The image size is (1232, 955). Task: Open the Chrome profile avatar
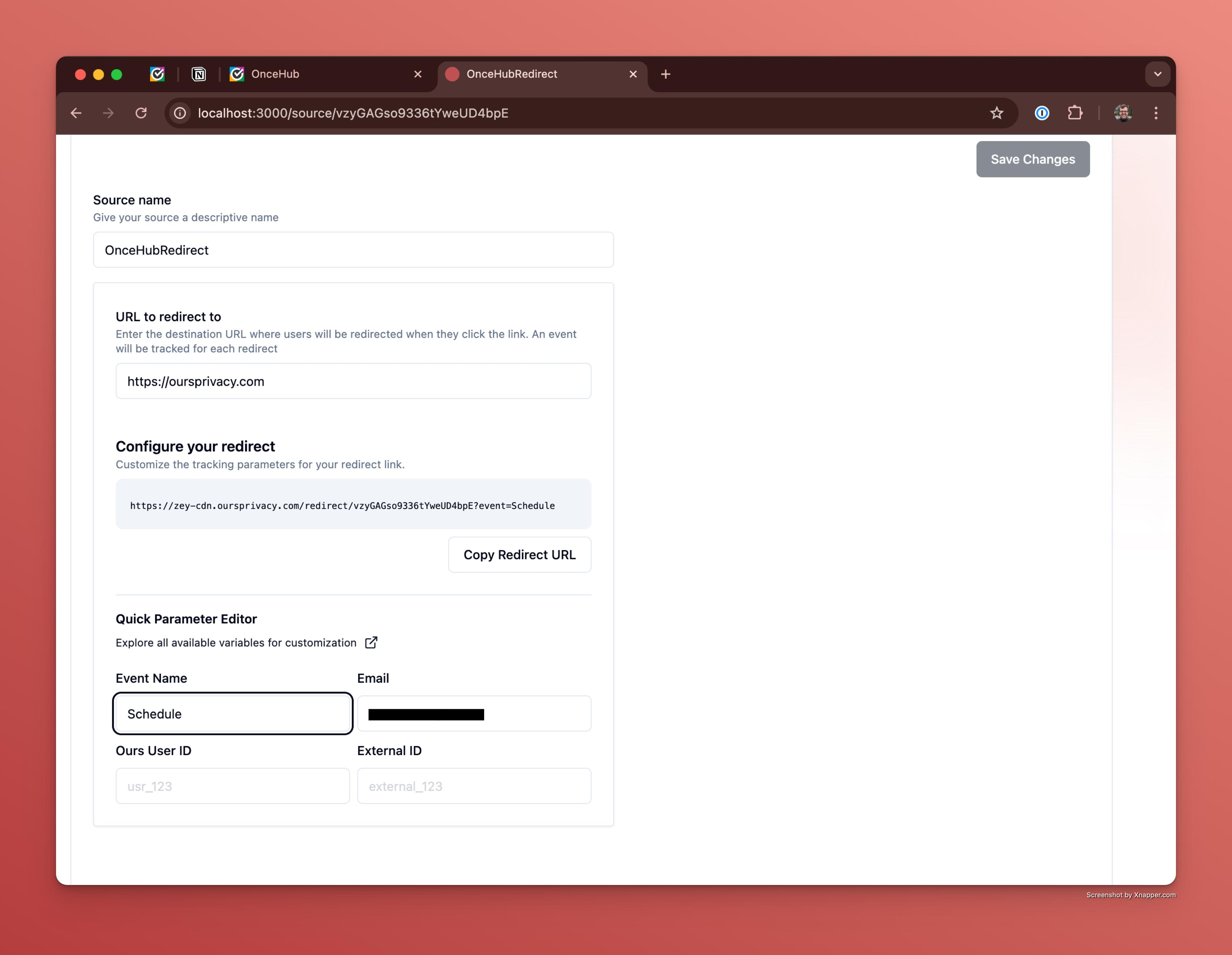click(1123, 113)
